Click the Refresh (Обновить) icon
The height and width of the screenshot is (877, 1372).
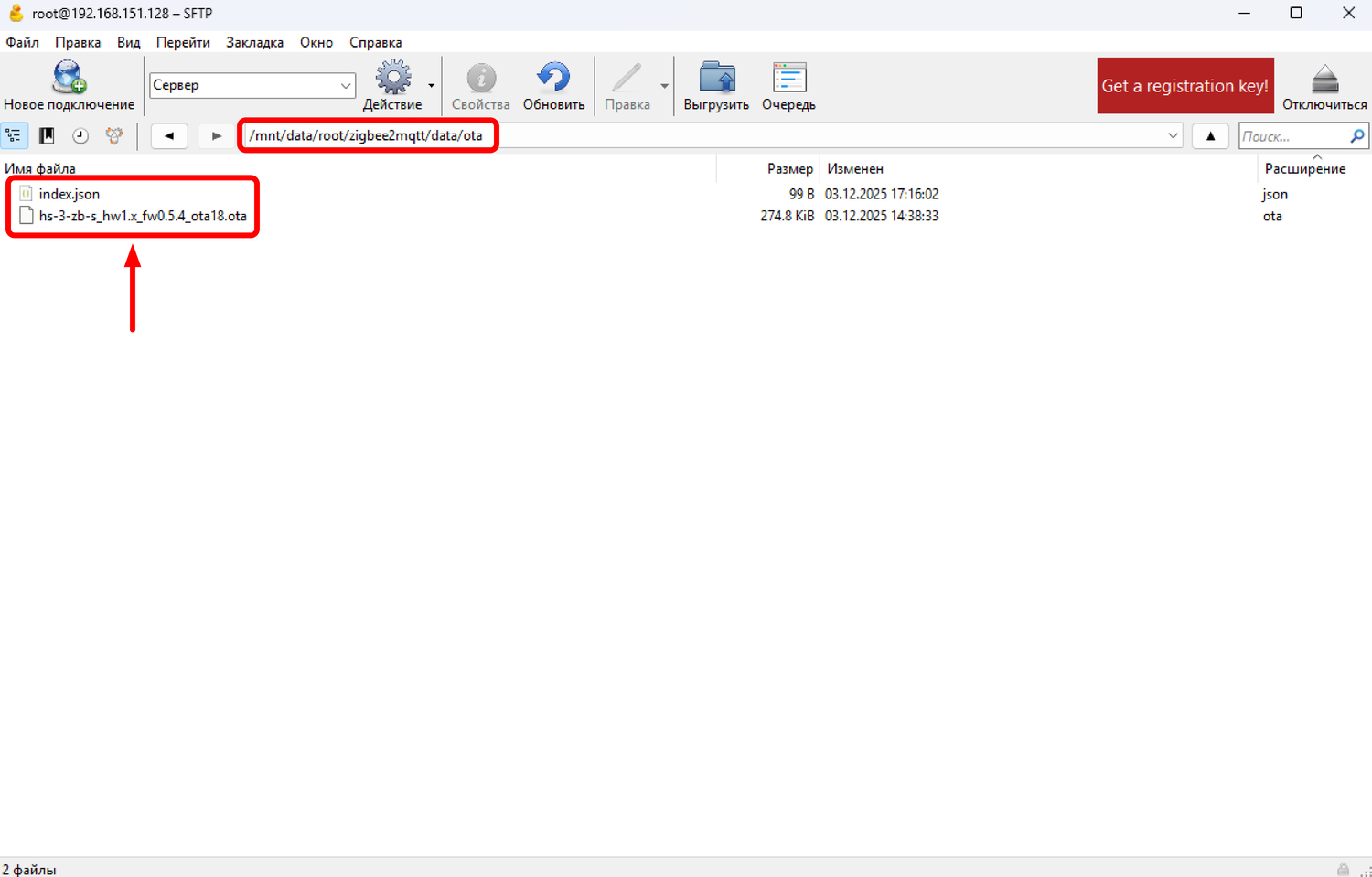click(x=553, y=80)
